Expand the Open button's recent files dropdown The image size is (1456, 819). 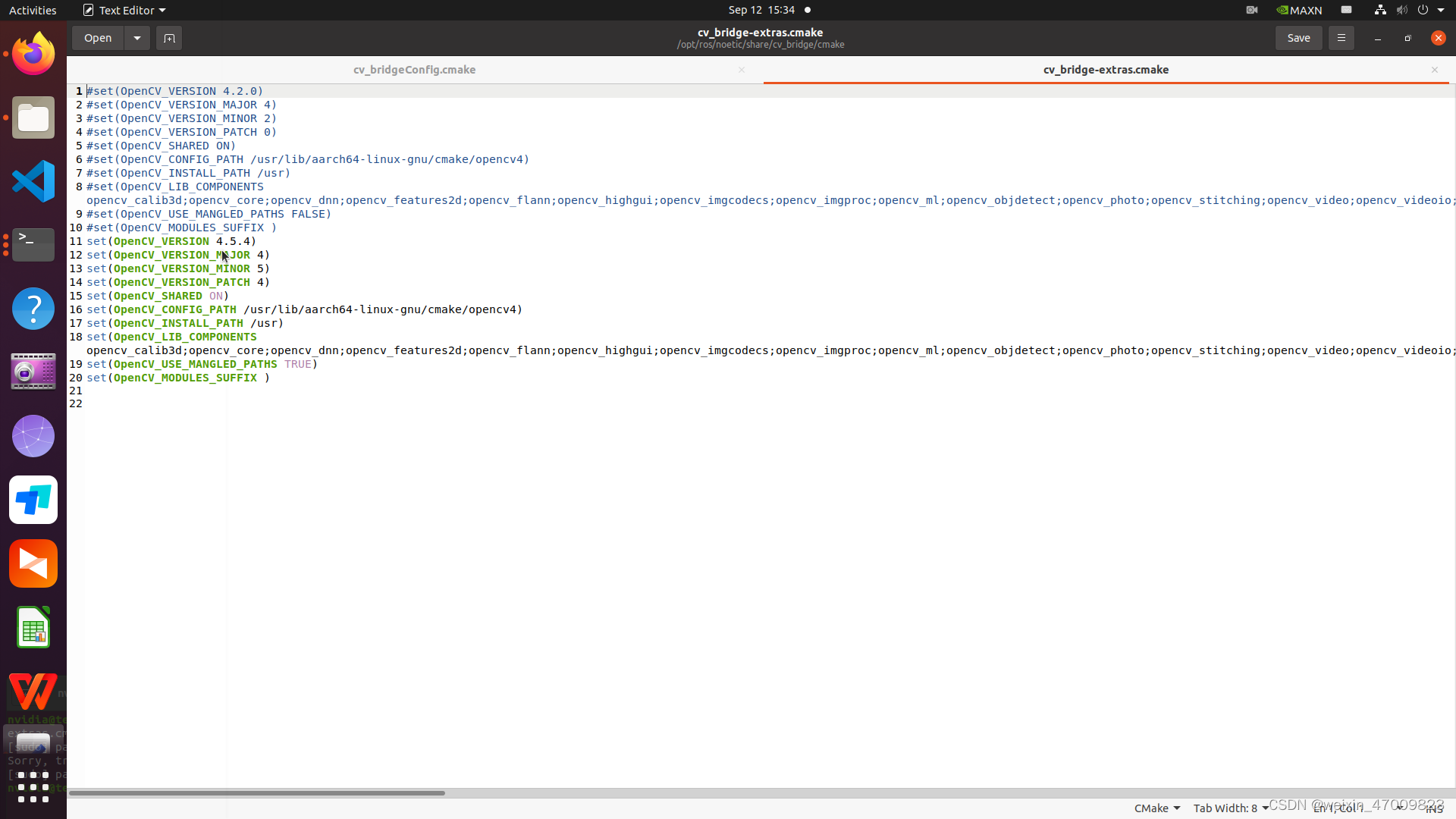click(x=136, y=38)
